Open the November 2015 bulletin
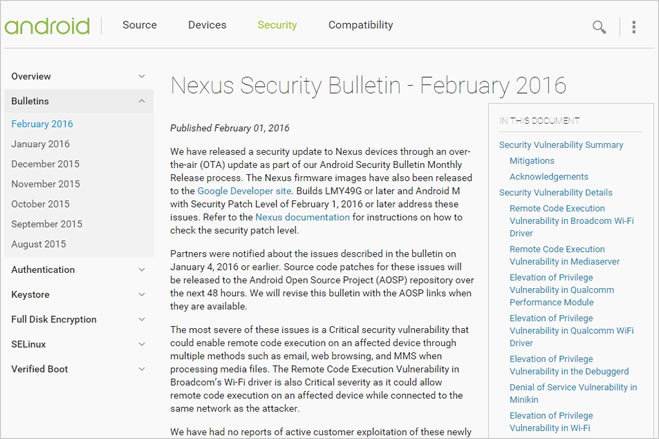This screenshot has width=659, height=439. [45, 184]
